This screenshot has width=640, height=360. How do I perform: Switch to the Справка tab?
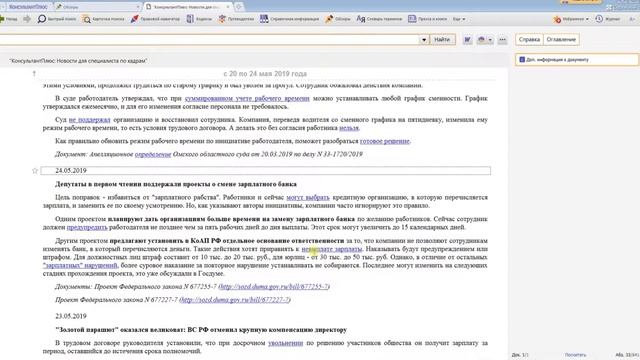coord(529,40)
